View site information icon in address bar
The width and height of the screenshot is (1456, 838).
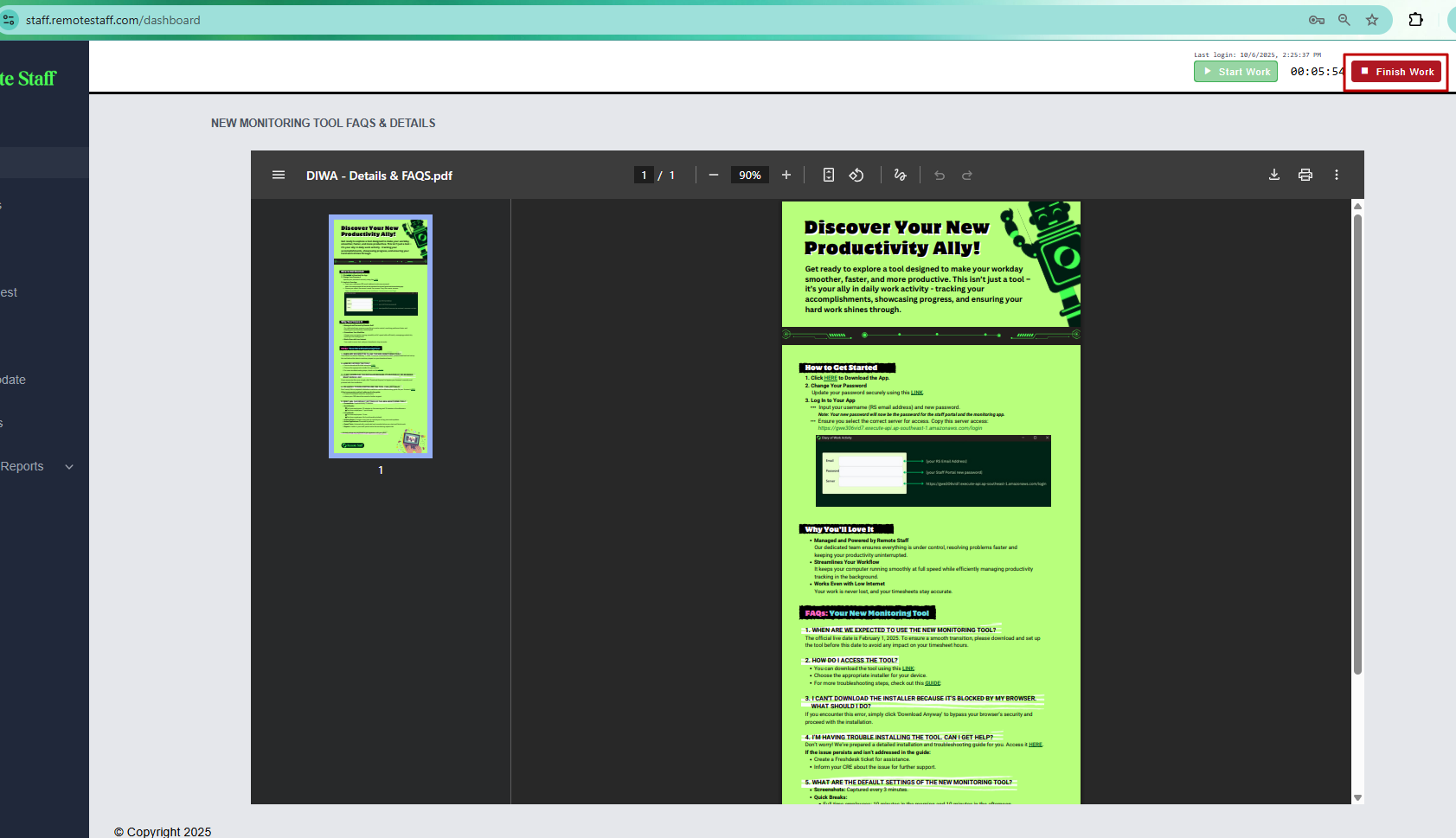(x=9, y=20)
